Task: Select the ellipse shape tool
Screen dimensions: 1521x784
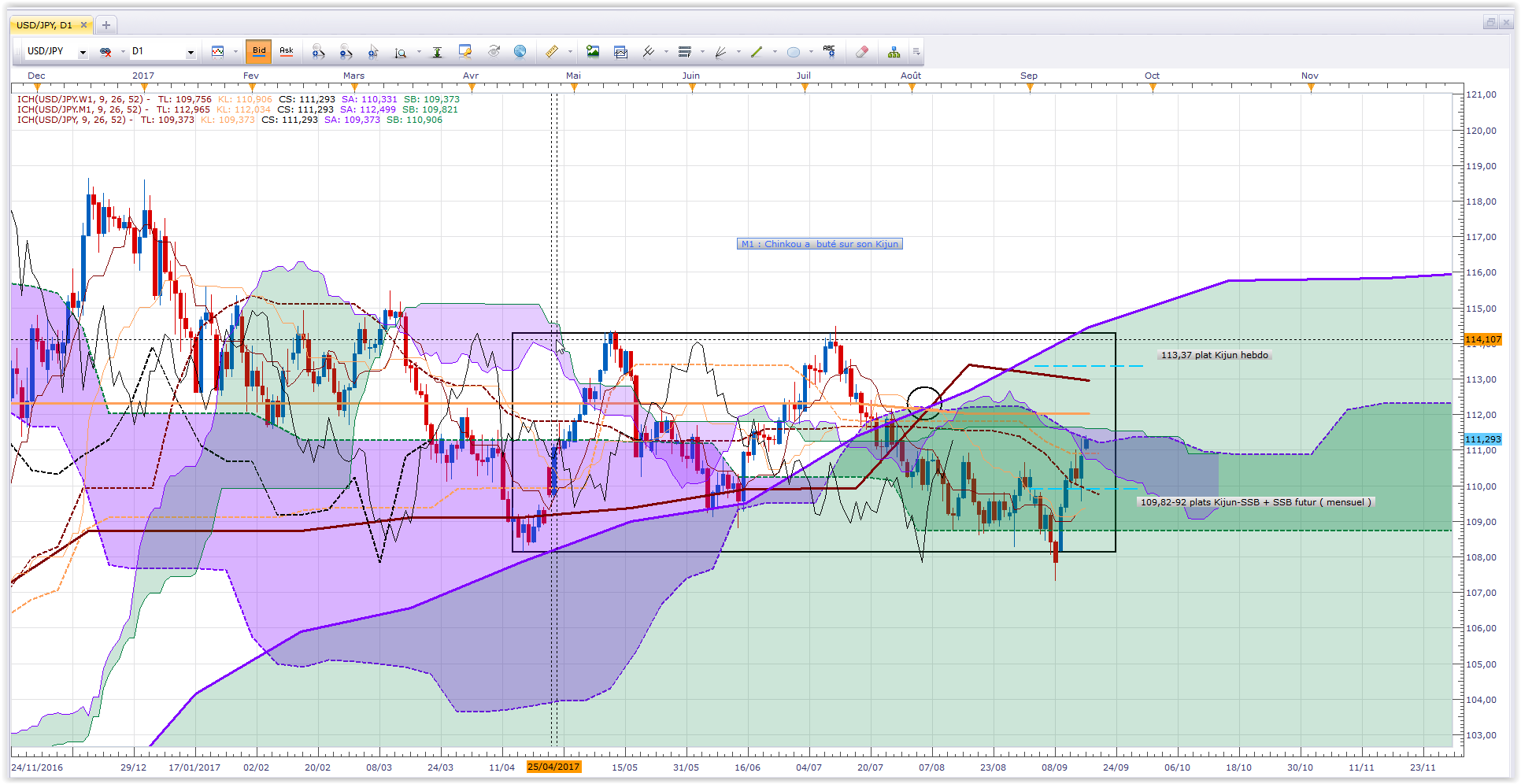Action: tap(793, 52)
